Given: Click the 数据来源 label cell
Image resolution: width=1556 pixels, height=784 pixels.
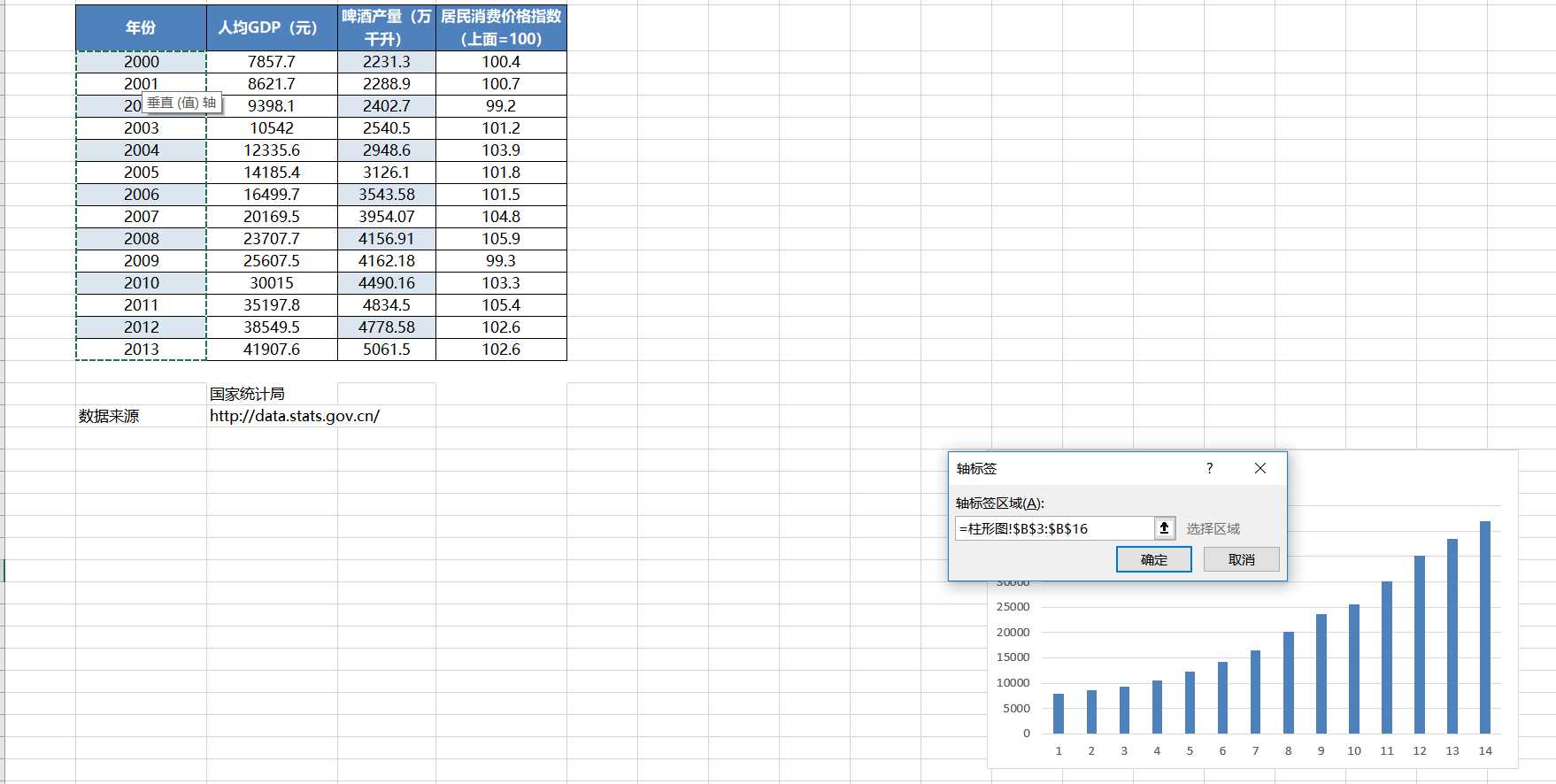Looking at the screenshot, I should point(142,416).
